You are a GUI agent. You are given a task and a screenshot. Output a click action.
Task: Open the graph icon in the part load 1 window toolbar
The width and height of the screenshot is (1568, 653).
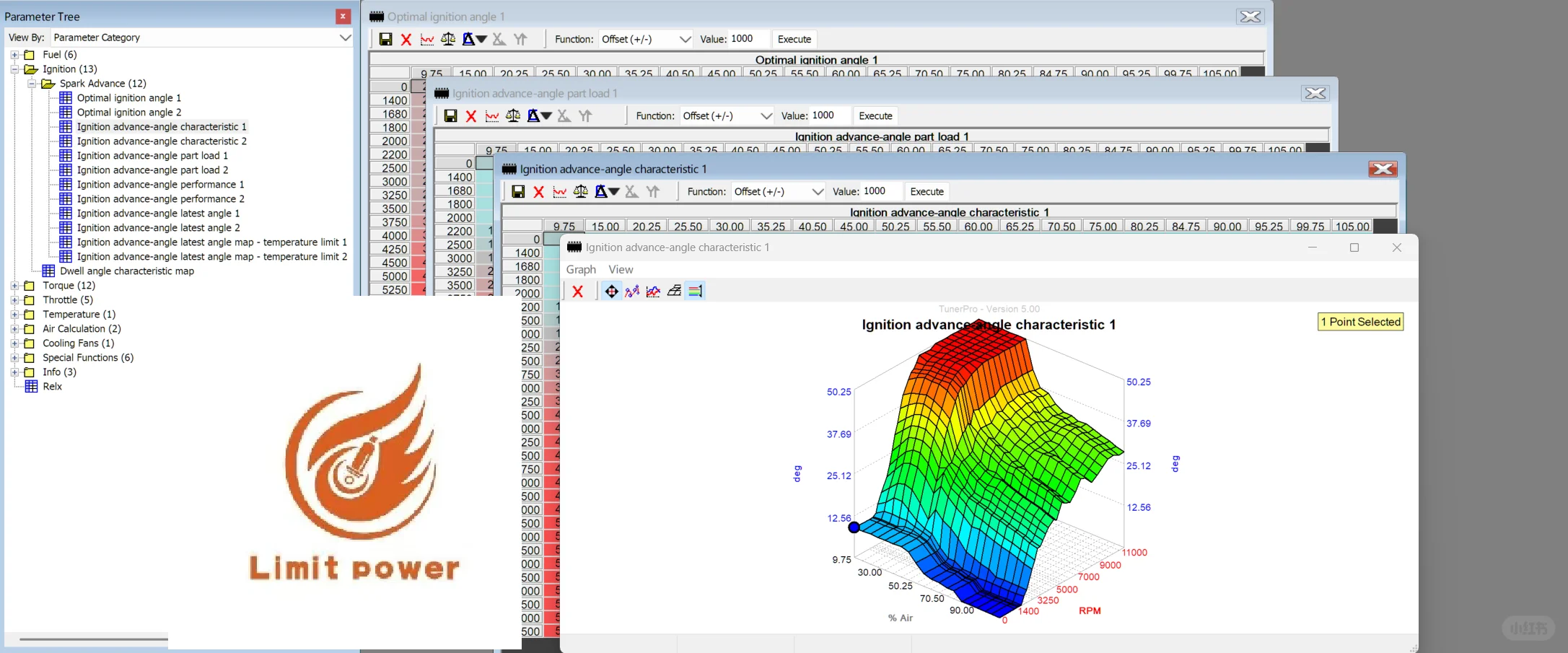[492, 115]
